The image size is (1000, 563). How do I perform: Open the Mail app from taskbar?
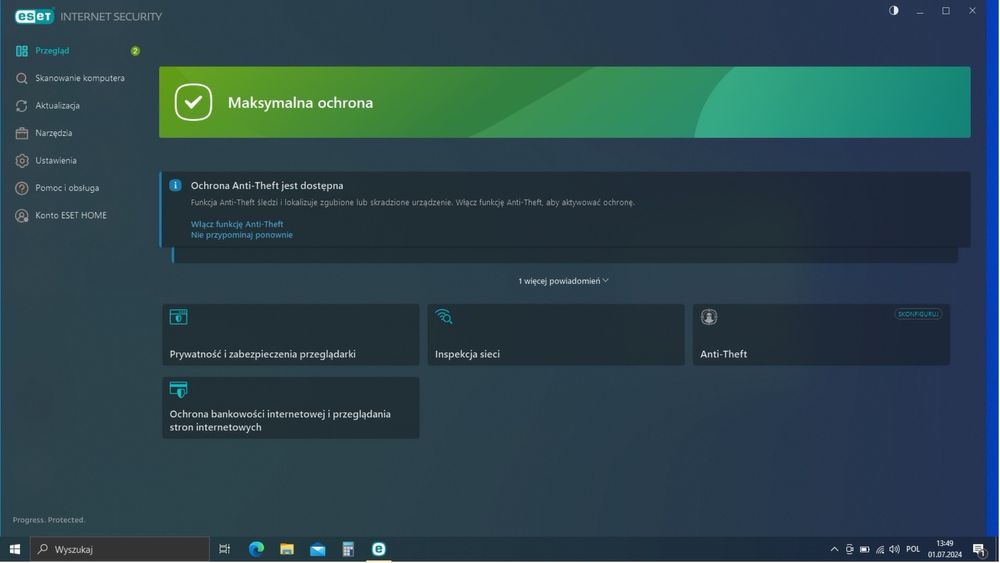pos(318,549)
